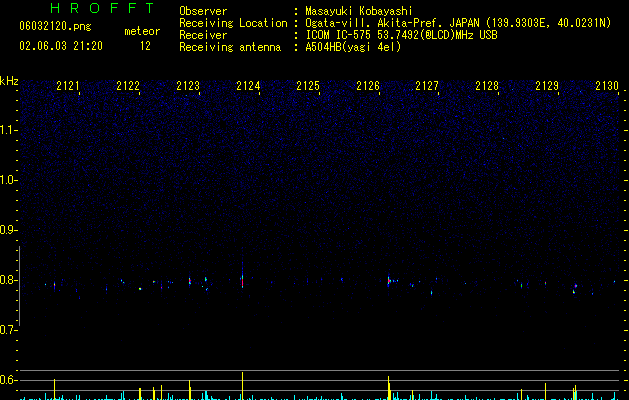Click the kHz axis unit label
The width and height of the screenshot is (629, 400).
click(x=9, y=81)
